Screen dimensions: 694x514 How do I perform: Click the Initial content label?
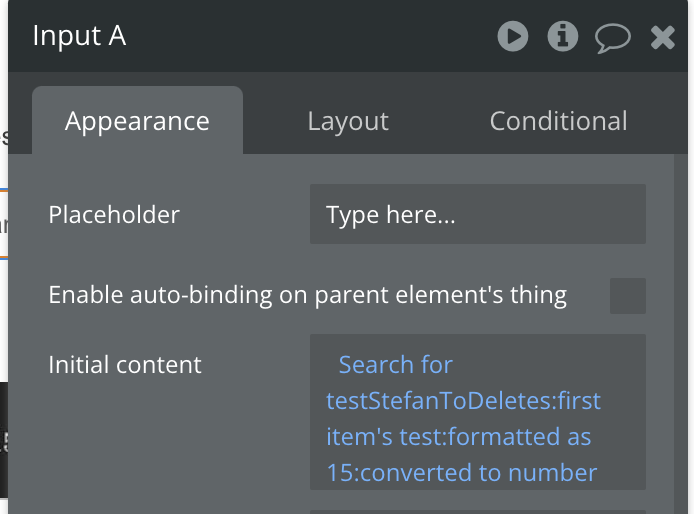pyautogui.click(x=125, y=365)
